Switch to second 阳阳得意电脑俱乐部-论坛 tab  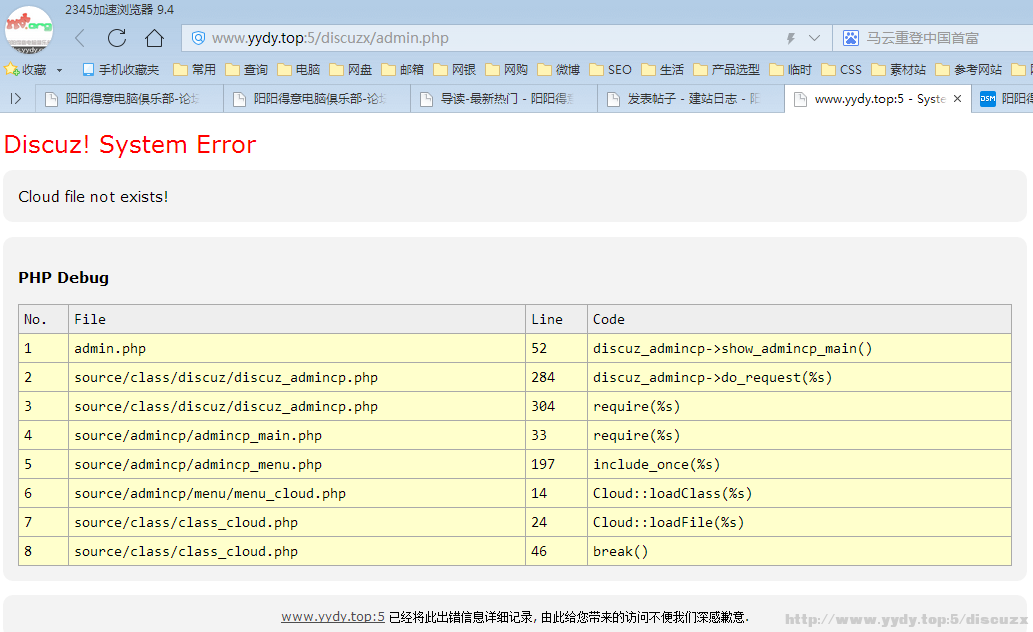318,99
